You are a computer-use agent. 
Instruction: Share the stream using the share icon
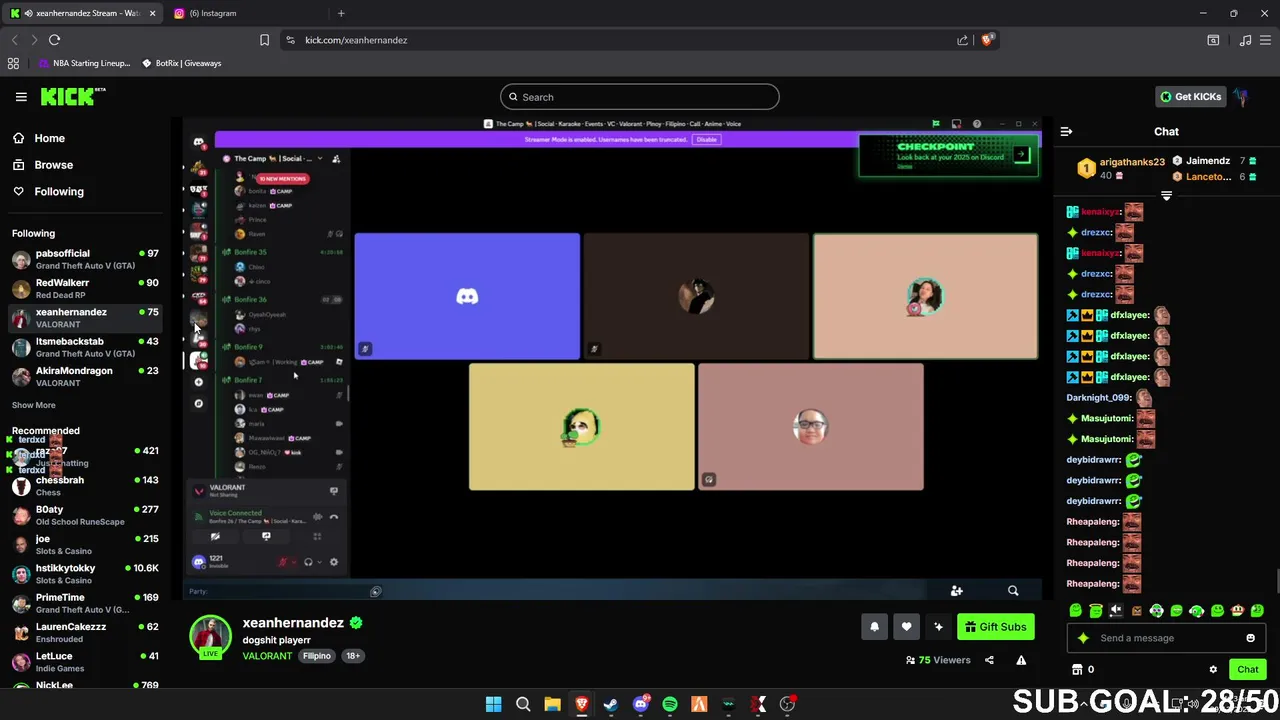coord(989,660)
